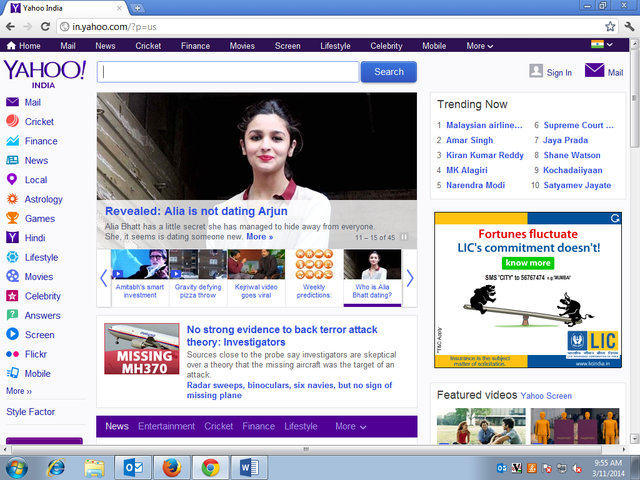Show next carousel stories with right arrow
The image size is (640, 480).
410,278
